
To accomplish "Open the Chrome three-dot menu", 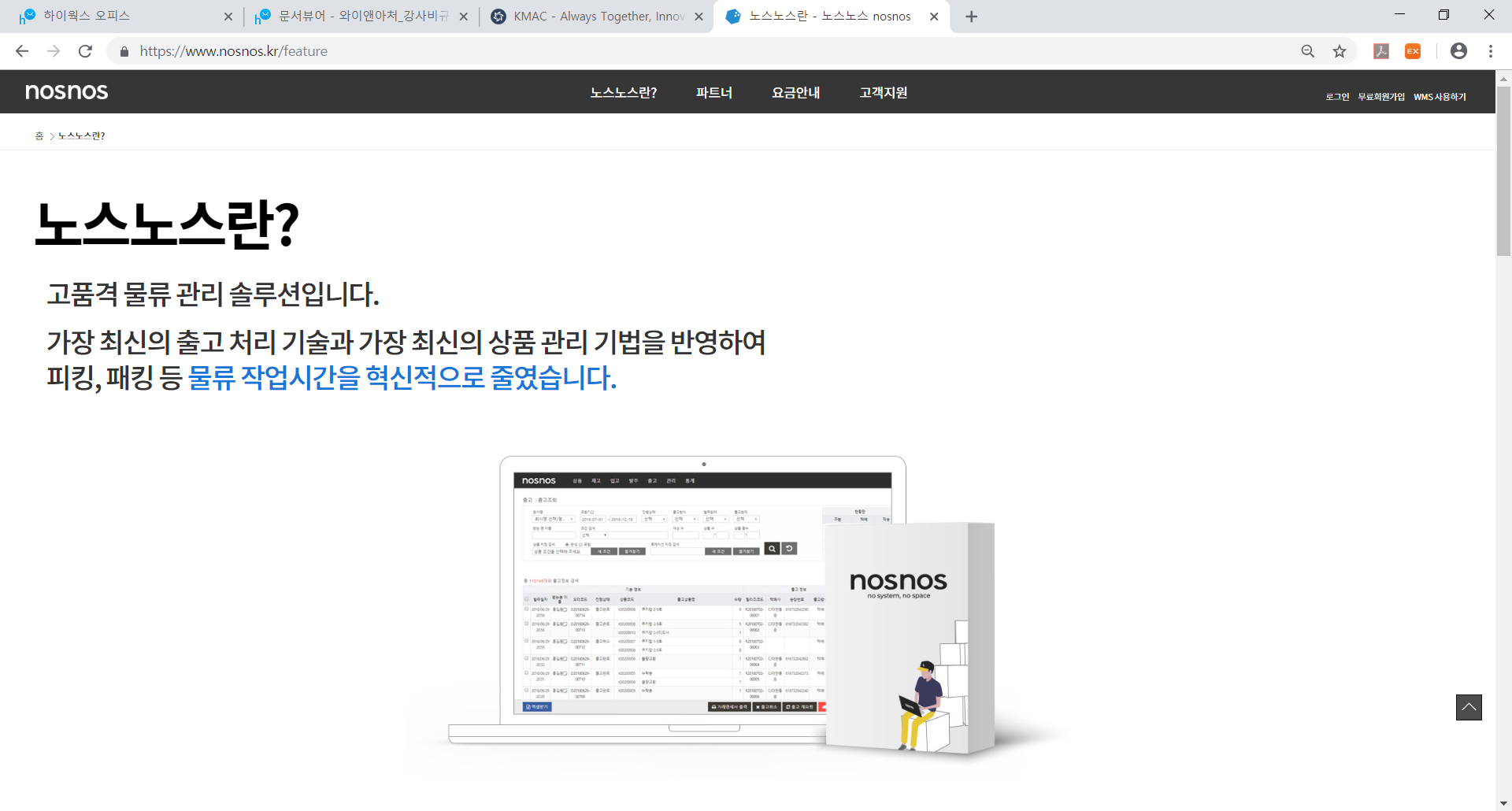I will pyautogui.click(x=1491, y=51).
